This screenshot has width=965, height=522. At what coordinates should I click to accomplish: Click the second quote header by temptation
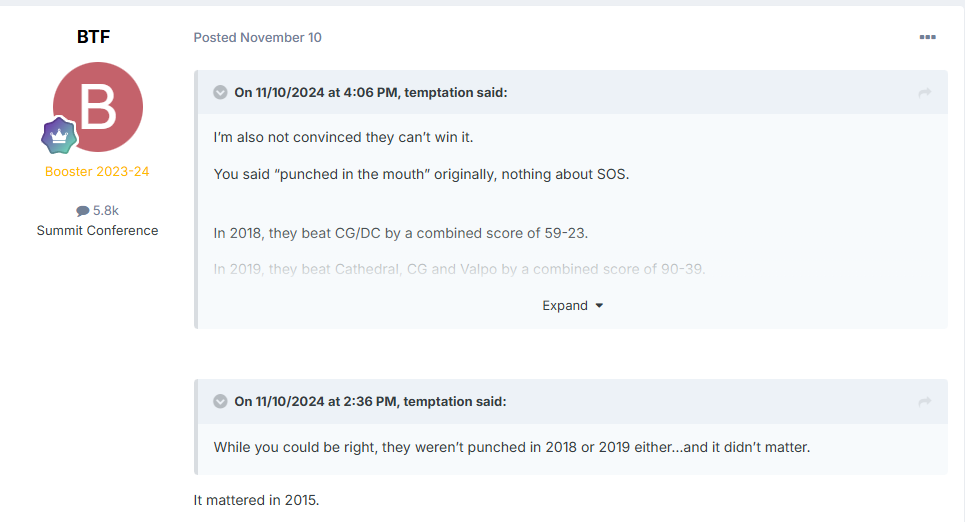pos(370,401)
